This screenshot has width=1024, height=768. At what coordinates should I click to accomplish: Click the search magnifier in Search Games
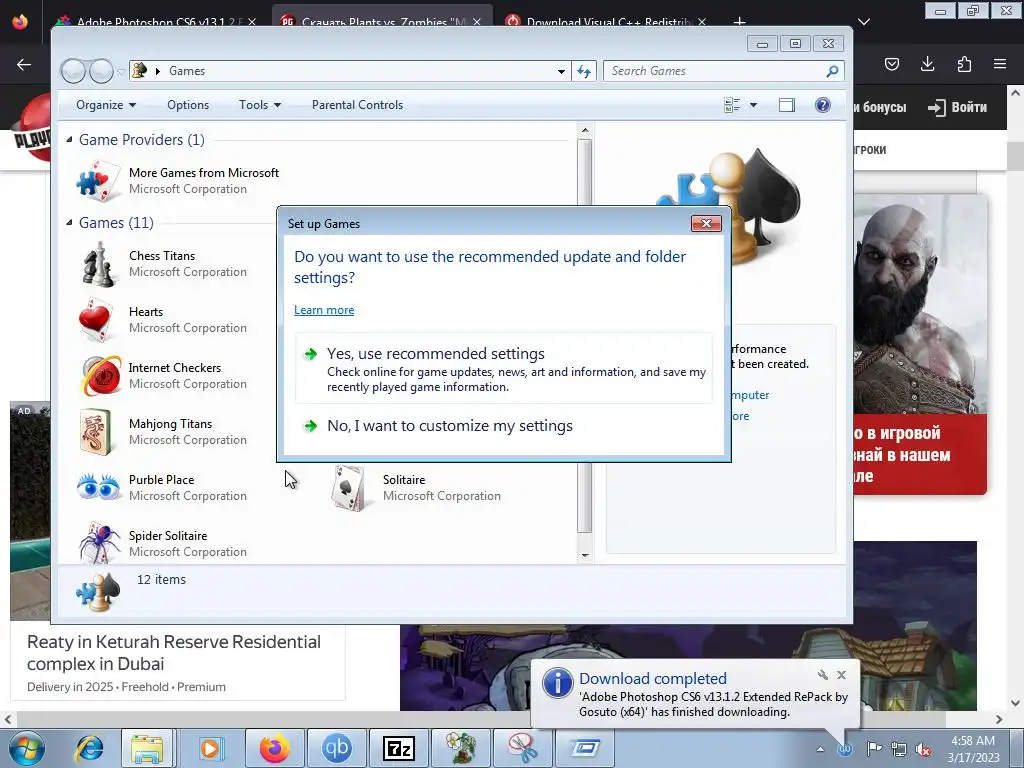click(x=832, y=71)
